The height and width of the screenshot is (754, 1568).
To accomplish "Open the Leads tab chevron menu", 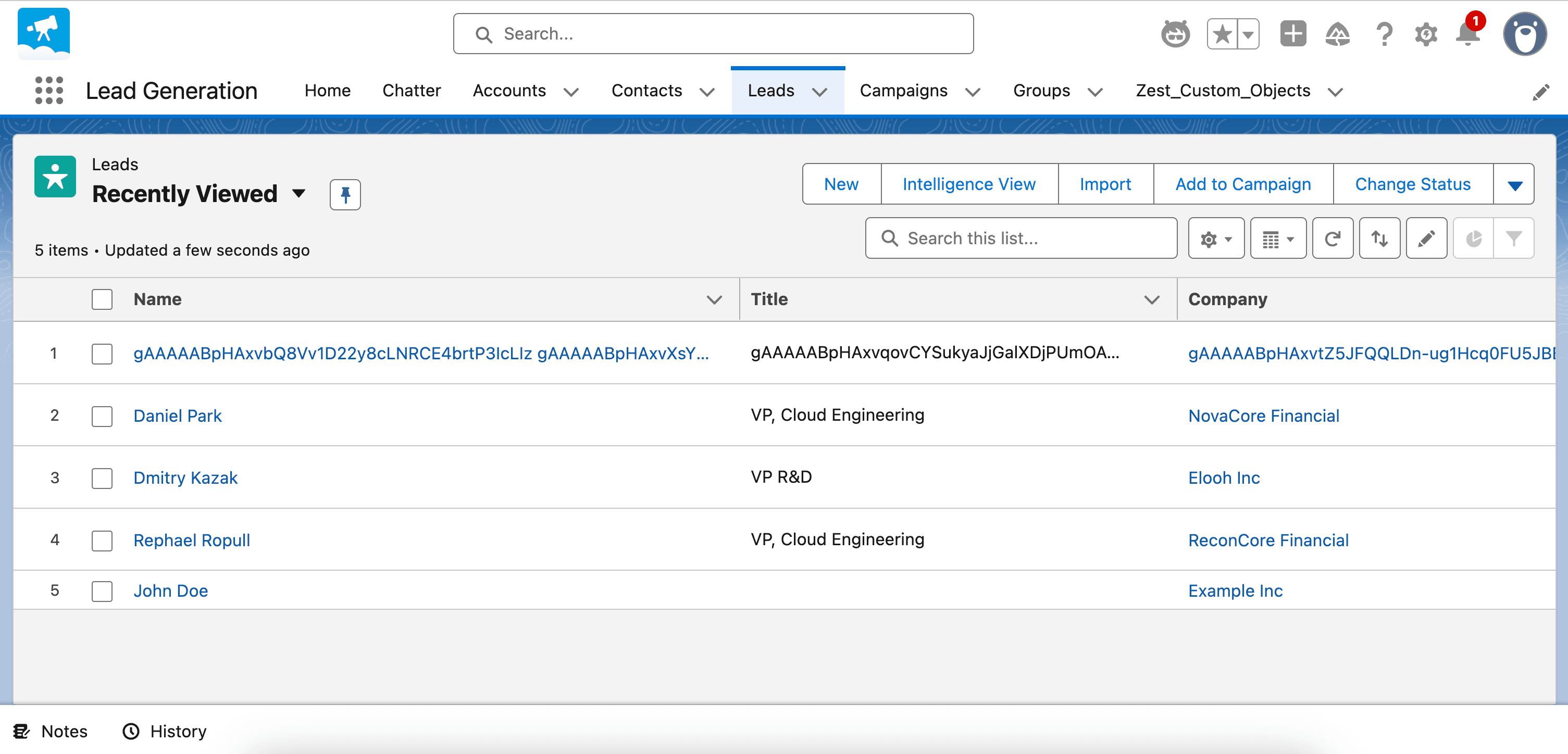I will [x=820, y=91].
